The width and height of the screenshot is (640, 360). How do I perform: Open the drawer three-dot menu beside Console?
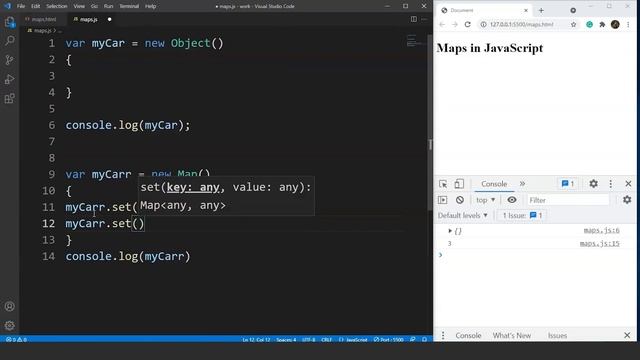pyautogui.click(x=443, y=336)
